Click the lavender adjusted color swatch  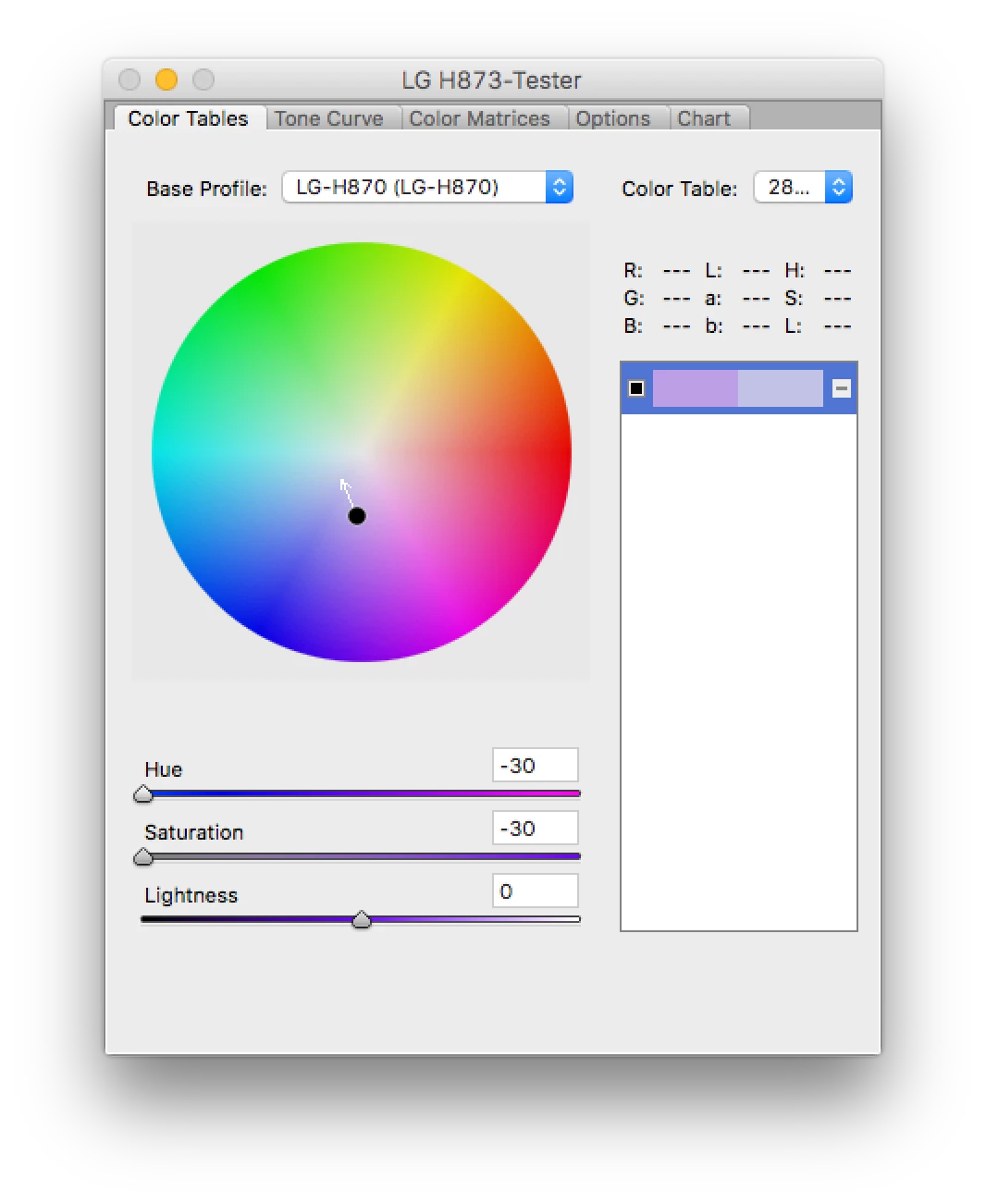[x=781, y=388]
